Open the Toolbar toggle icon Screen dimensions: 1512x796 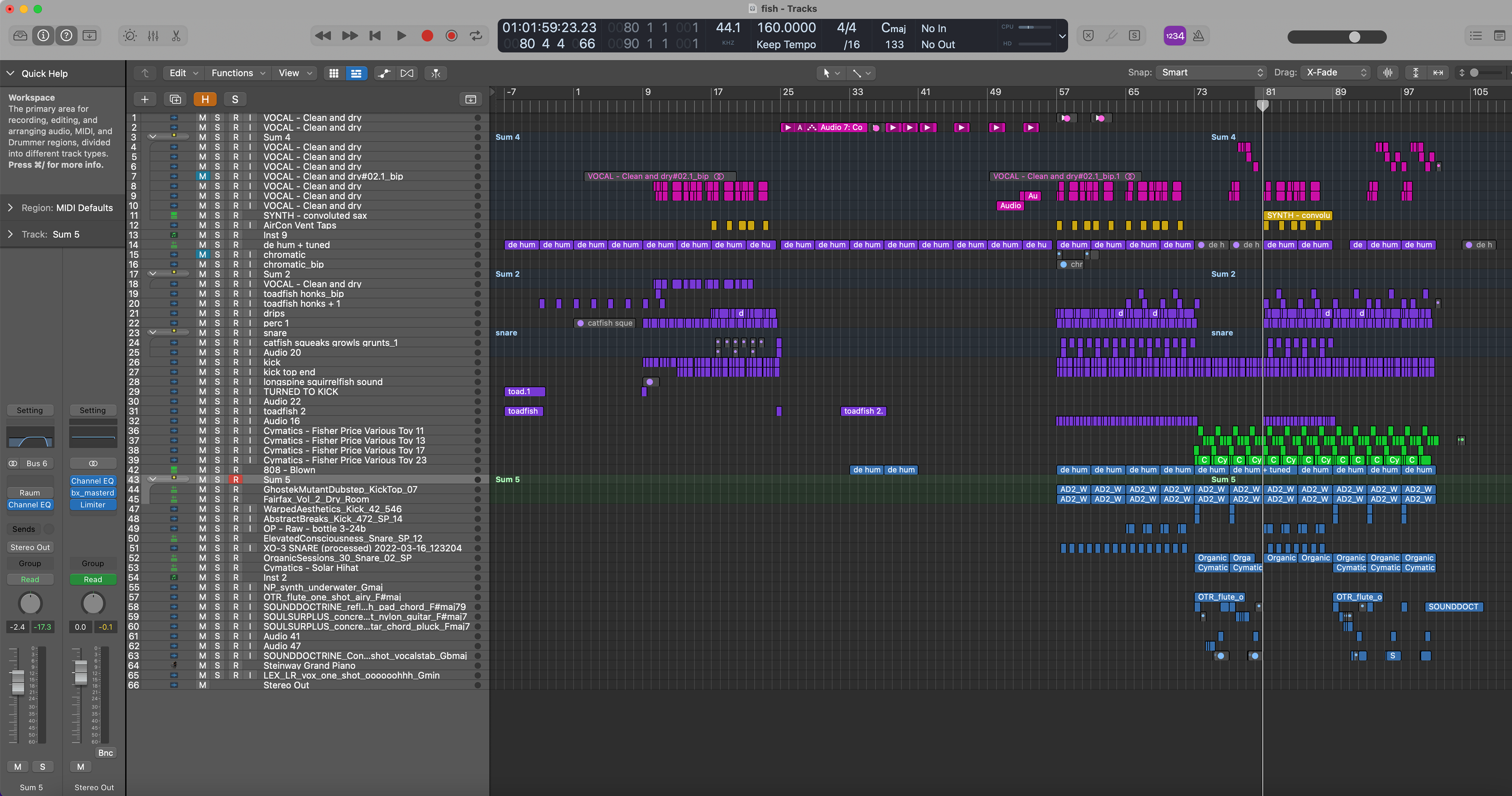[x=90, y=36]
